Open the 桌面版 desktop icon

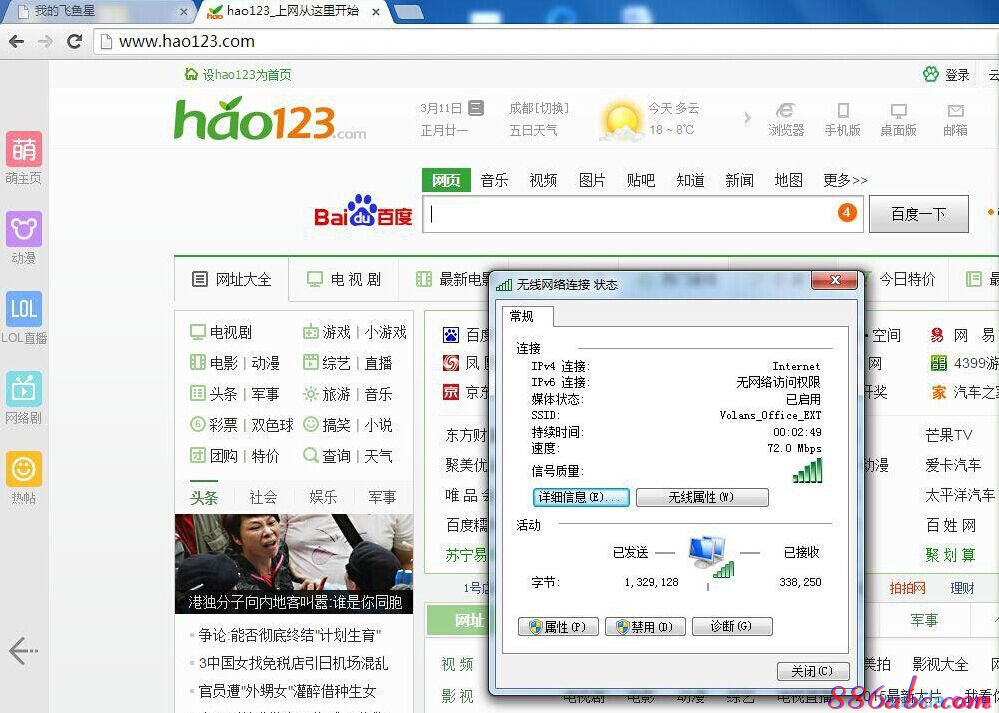tap(899, 116)
